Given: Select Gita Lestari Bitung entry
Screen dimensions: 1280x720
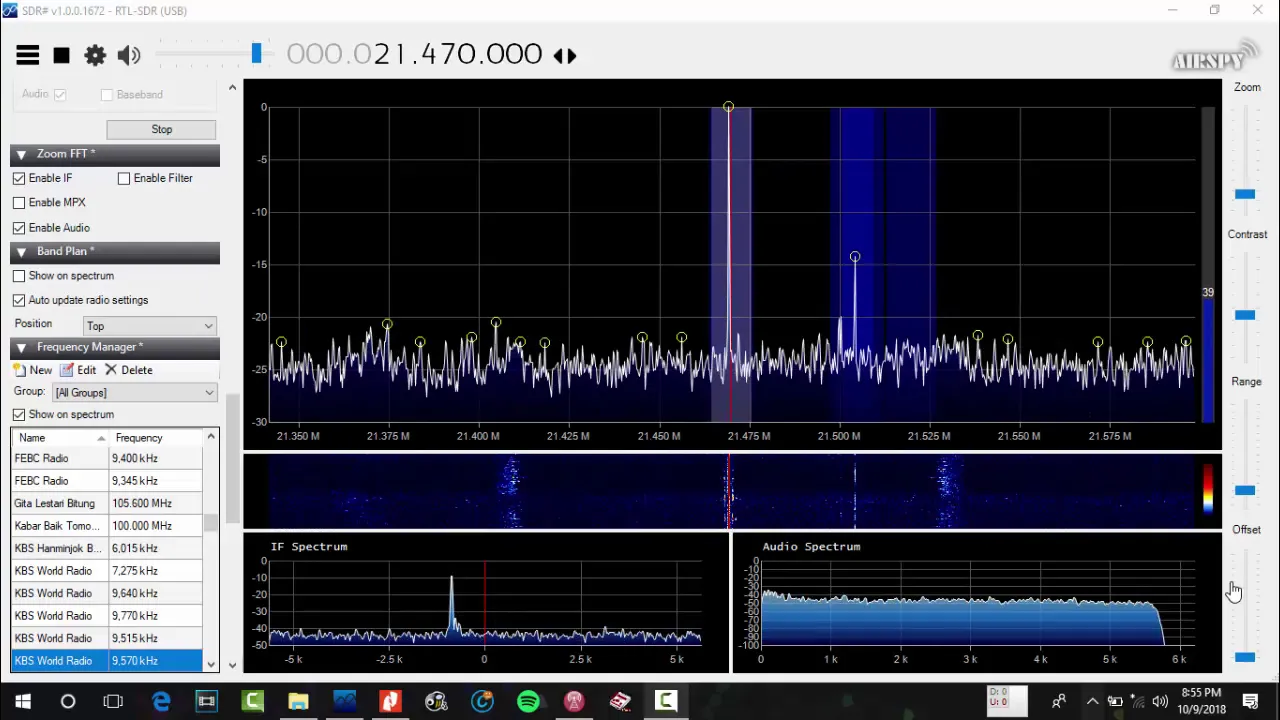Looking at the screenshot, I should 107,503.
